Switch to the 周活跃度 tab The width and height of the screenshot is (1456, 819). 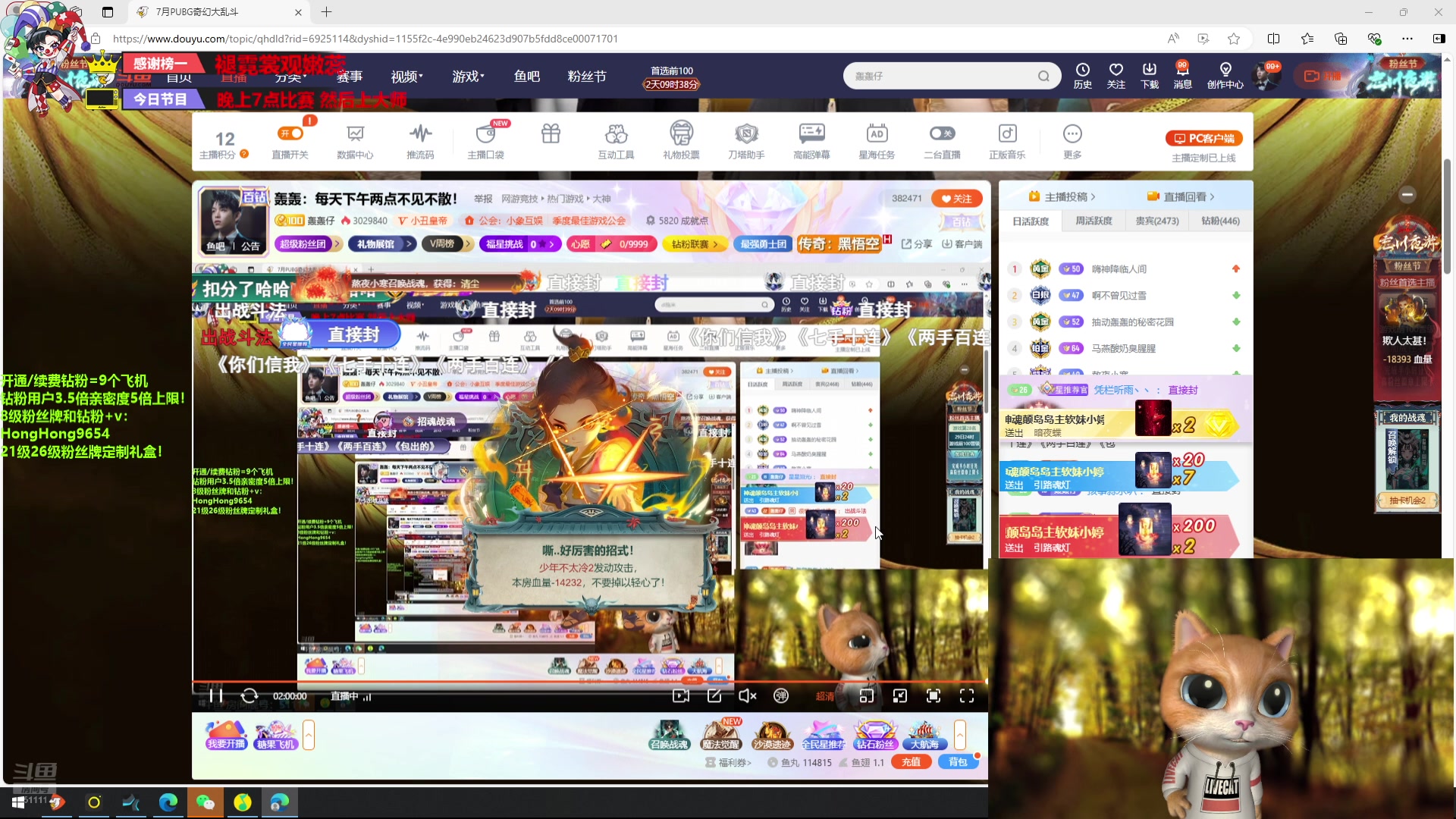(x=1094, y=221)
